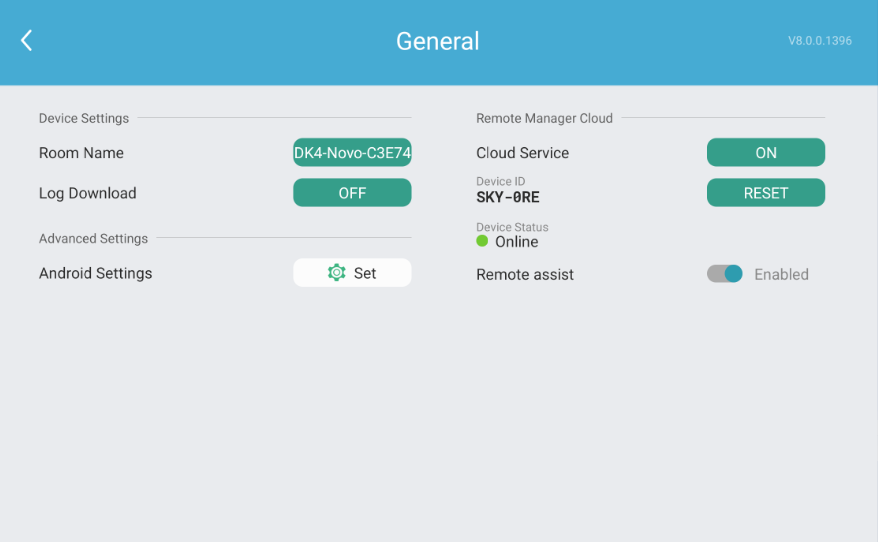Click the Remote assist label

click(x=525, y=274)
